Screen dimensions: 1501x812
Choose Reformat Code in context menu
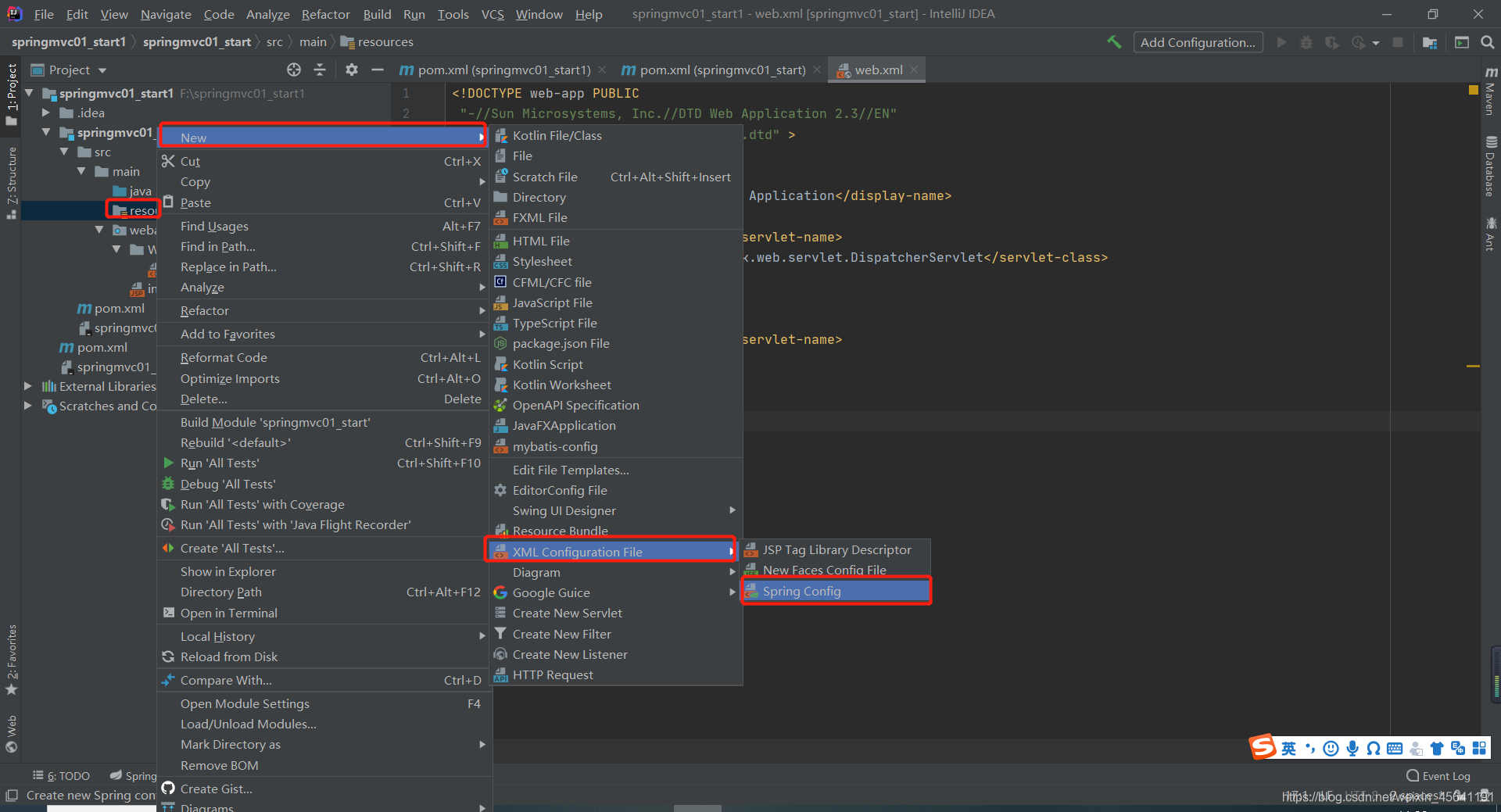tap(324, 357)
